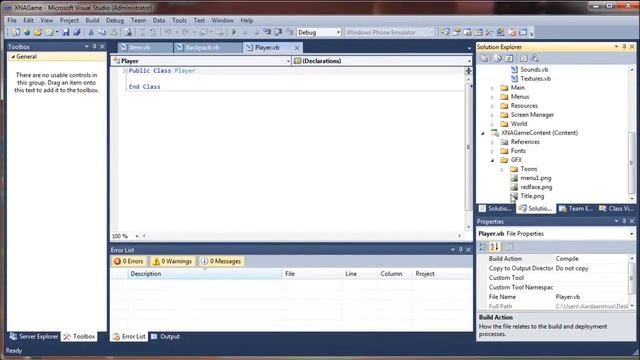
Task: Click the Cut toolbar icon
Action: click(91, 32)
